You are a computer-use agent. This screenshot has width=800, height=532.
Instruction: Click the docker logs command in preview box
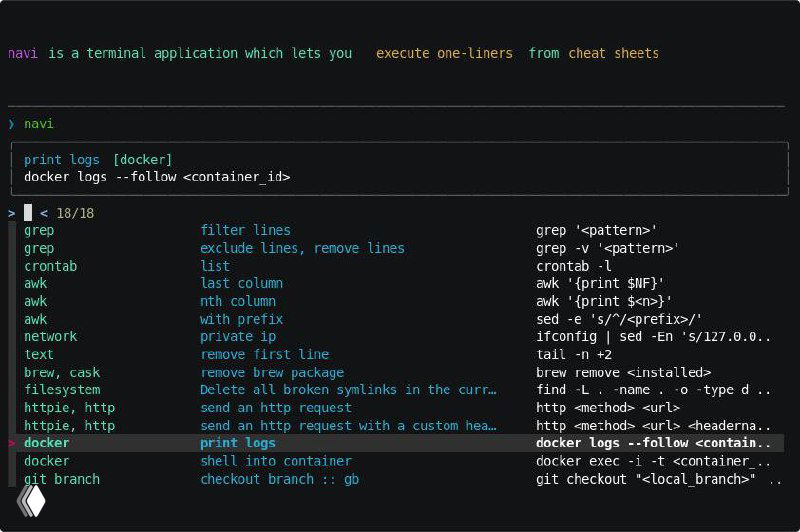click(157, 177)
